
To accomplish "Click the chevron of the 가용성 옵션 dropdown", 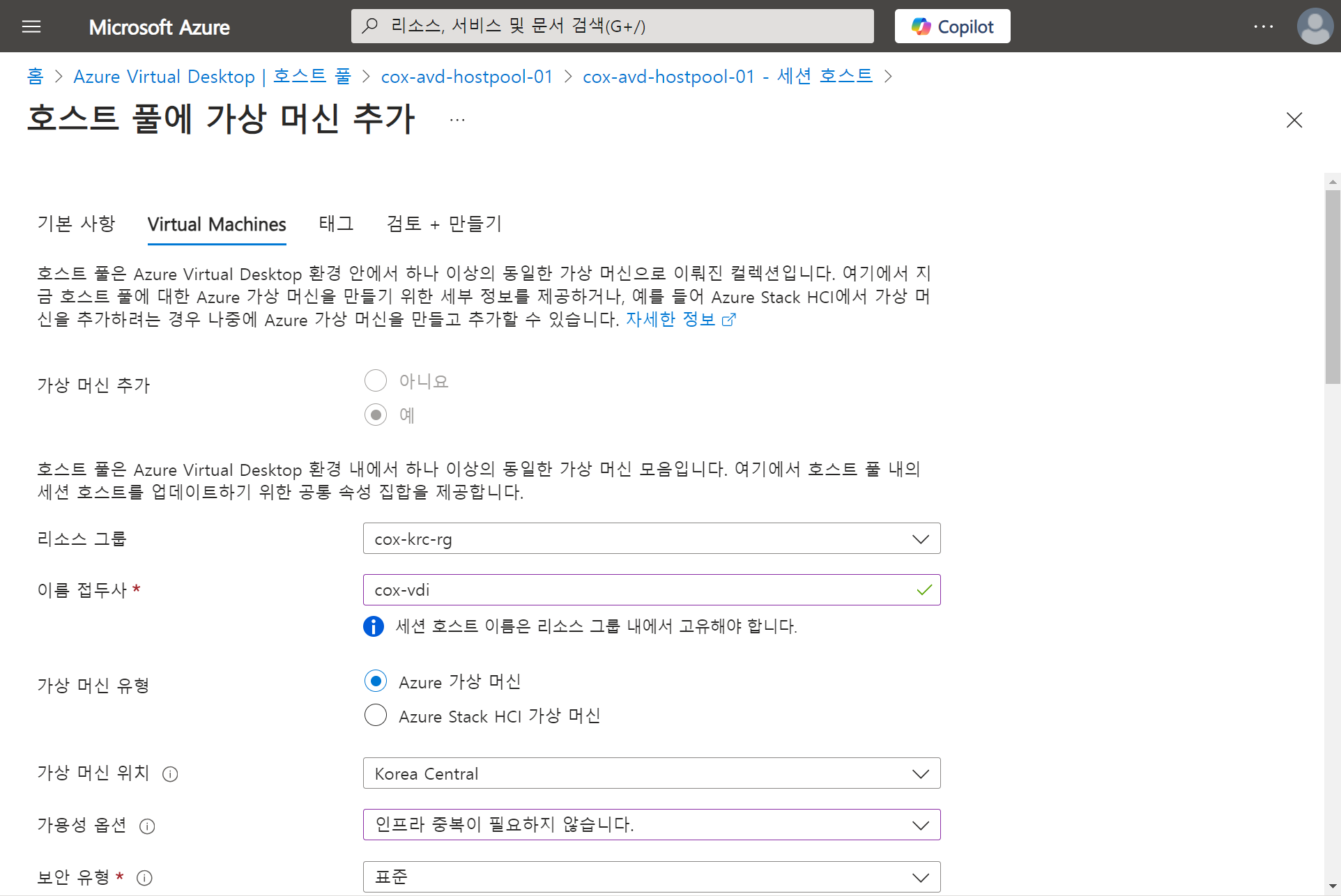I will coord(921,826).
